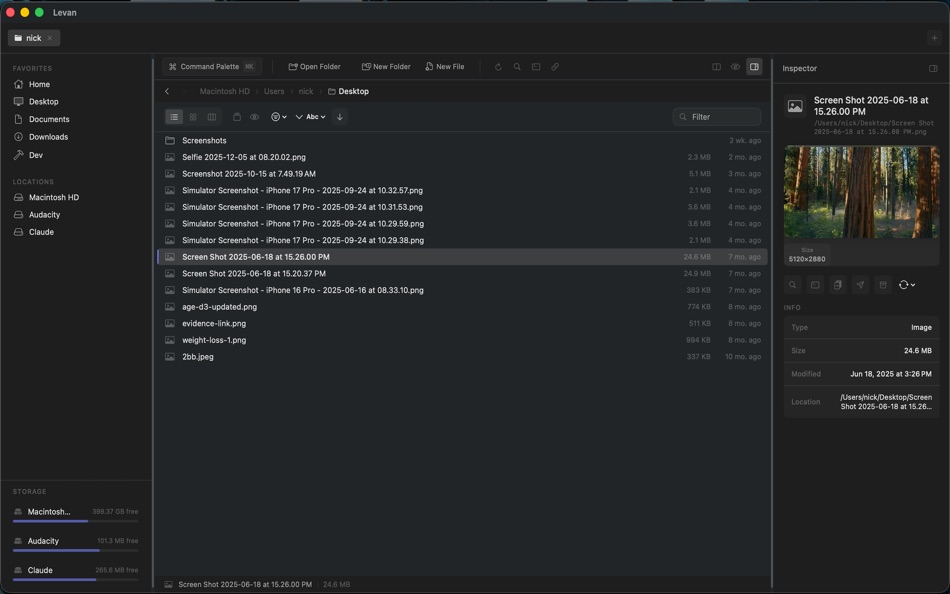Open Documents in sidebar
The width and height of the screenshot is (950, 594).
48,119
